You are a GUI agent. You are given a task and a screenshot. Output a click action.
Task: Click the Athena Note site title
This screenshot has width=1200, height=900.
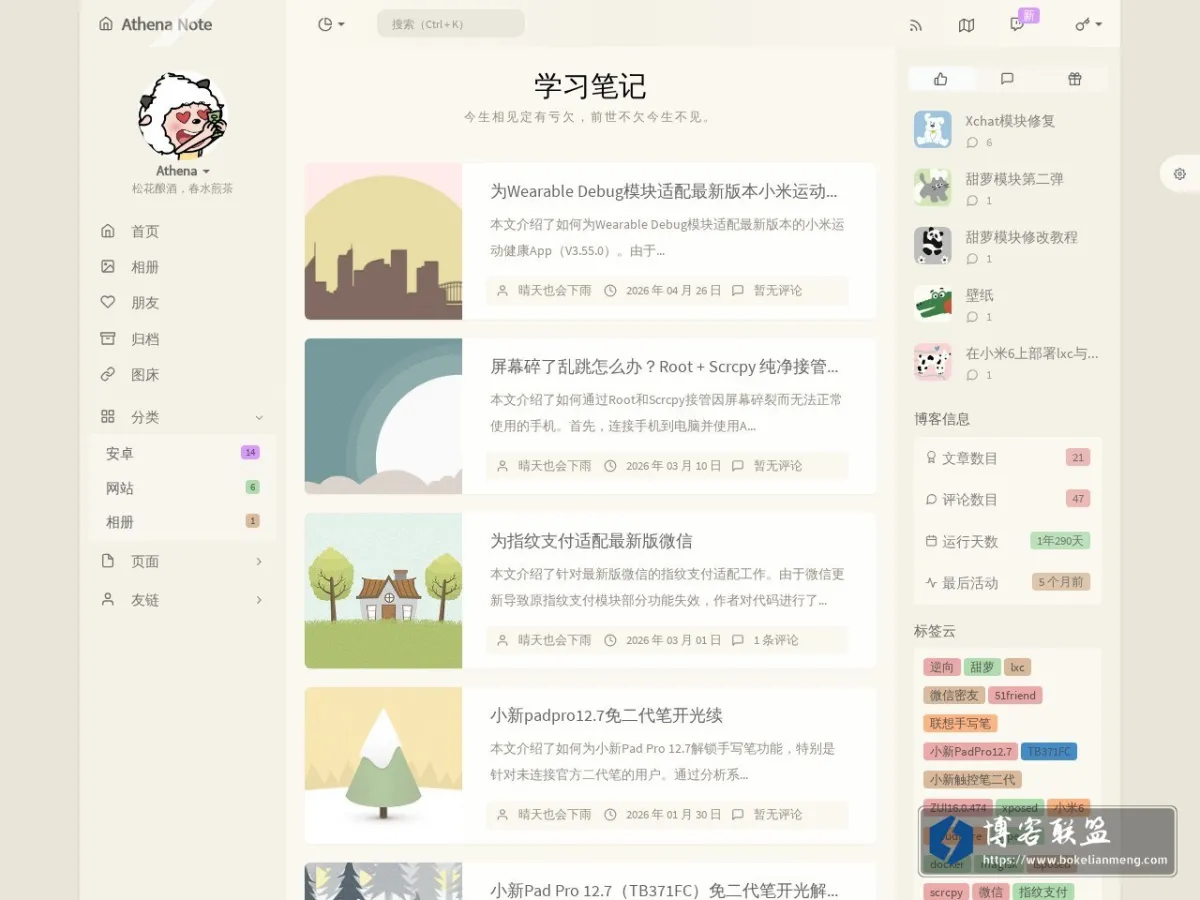point(167,24)
